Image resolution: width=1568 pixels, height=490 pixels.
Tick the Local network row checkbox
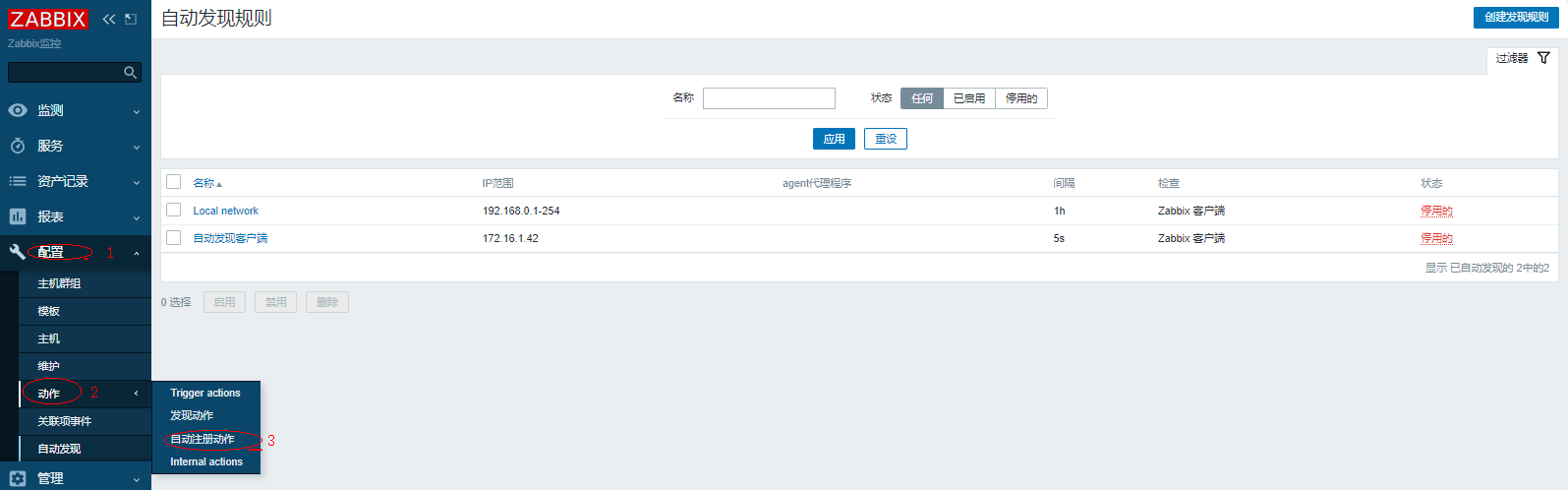point(174,211)
